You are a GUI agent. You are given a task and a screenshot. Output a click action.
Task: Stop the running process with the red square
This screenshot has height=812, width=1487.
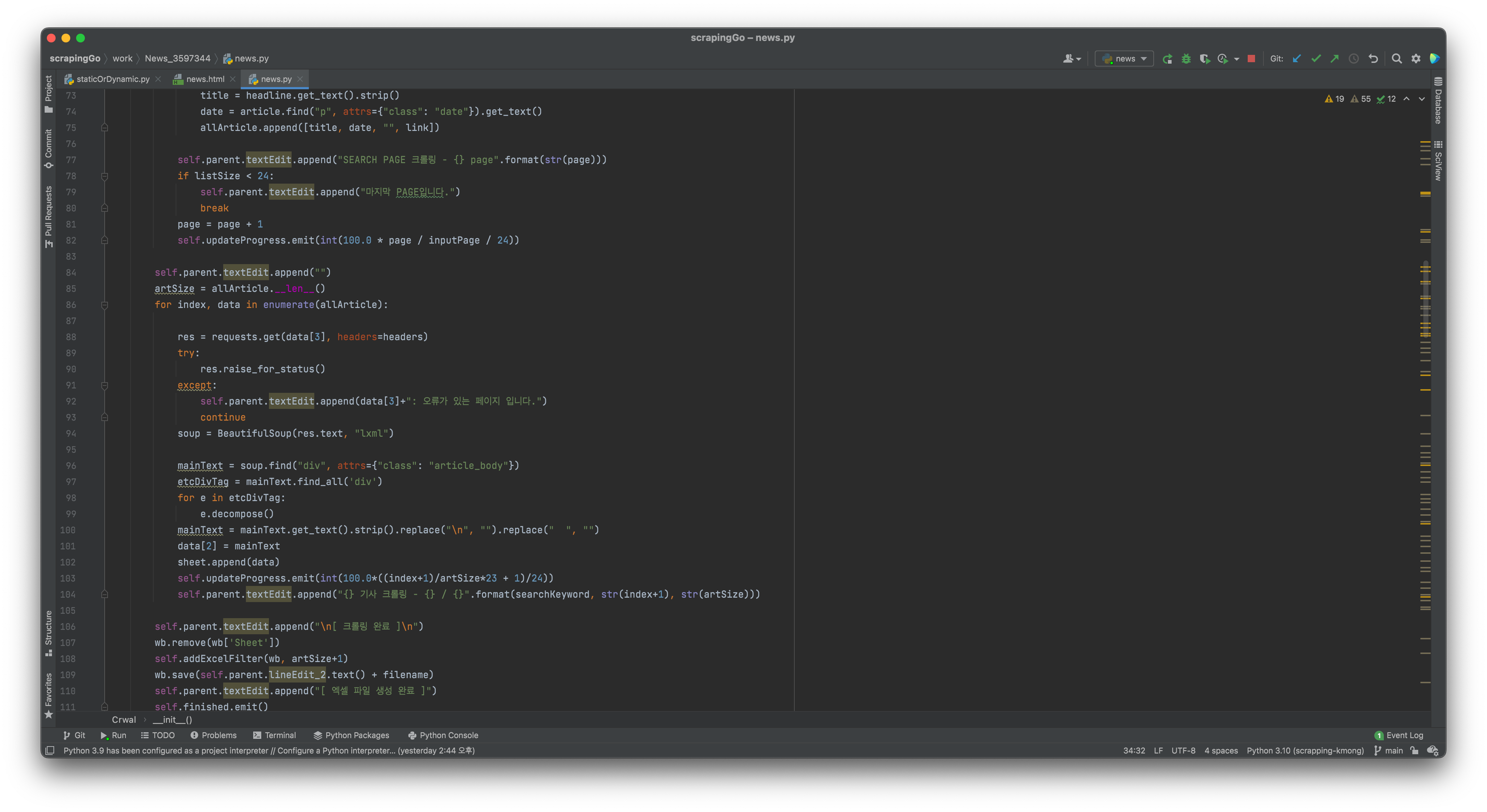click(1251, 58)
